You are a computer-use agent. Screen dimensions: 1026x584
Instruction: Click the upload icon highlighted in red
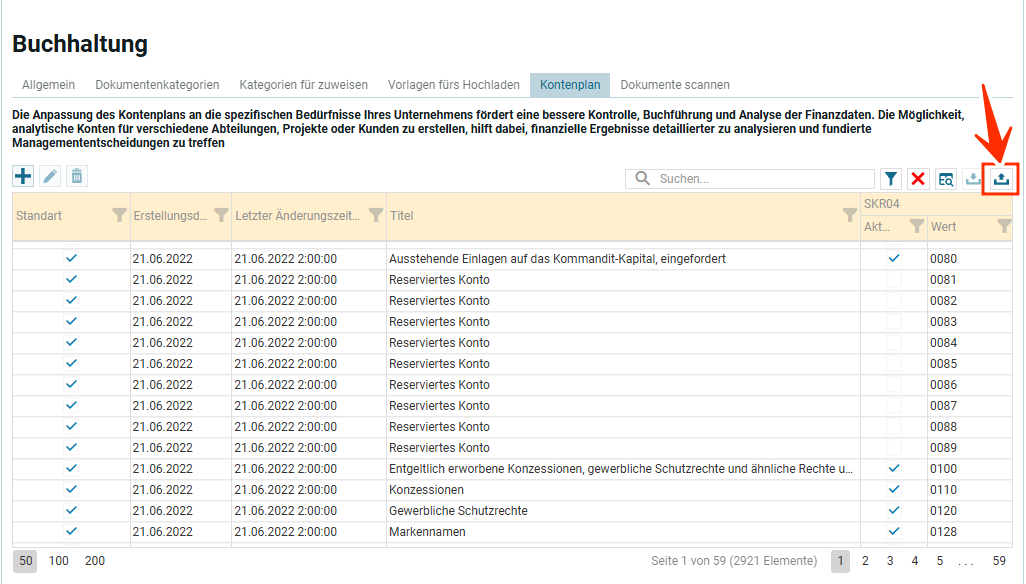[1002, 179]
